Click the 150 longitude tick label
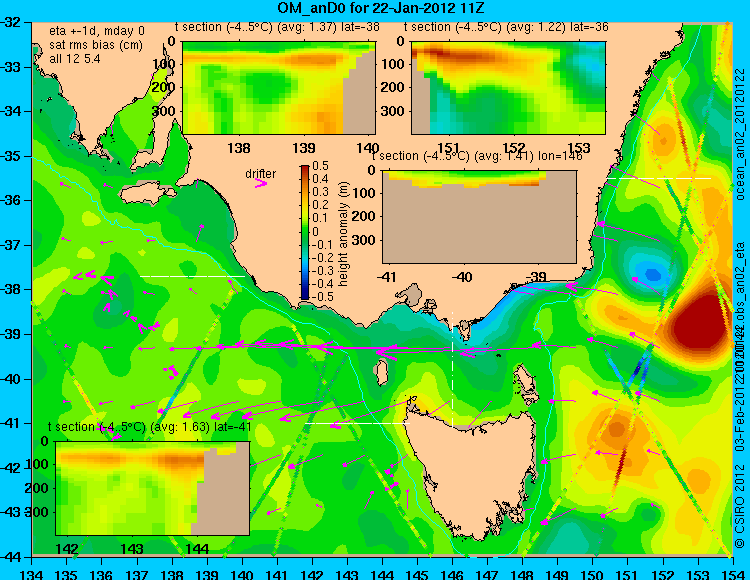Image resolution: width=750 pixels, height=580 pixels. (593, 574)
